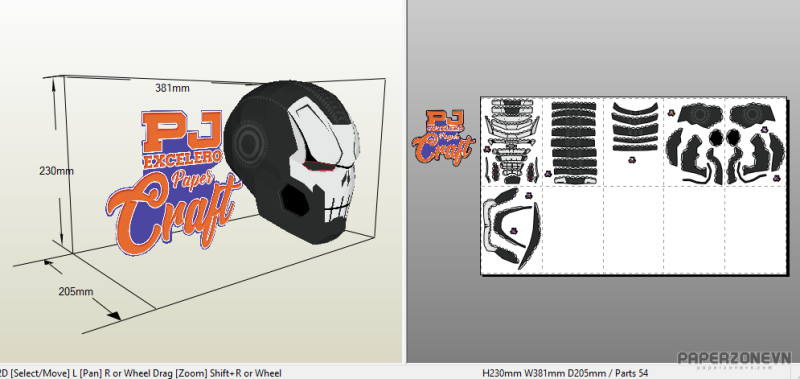
Task: Click the small PJ Excelero logo in 2D pattern window
Action: click(443, 136)
